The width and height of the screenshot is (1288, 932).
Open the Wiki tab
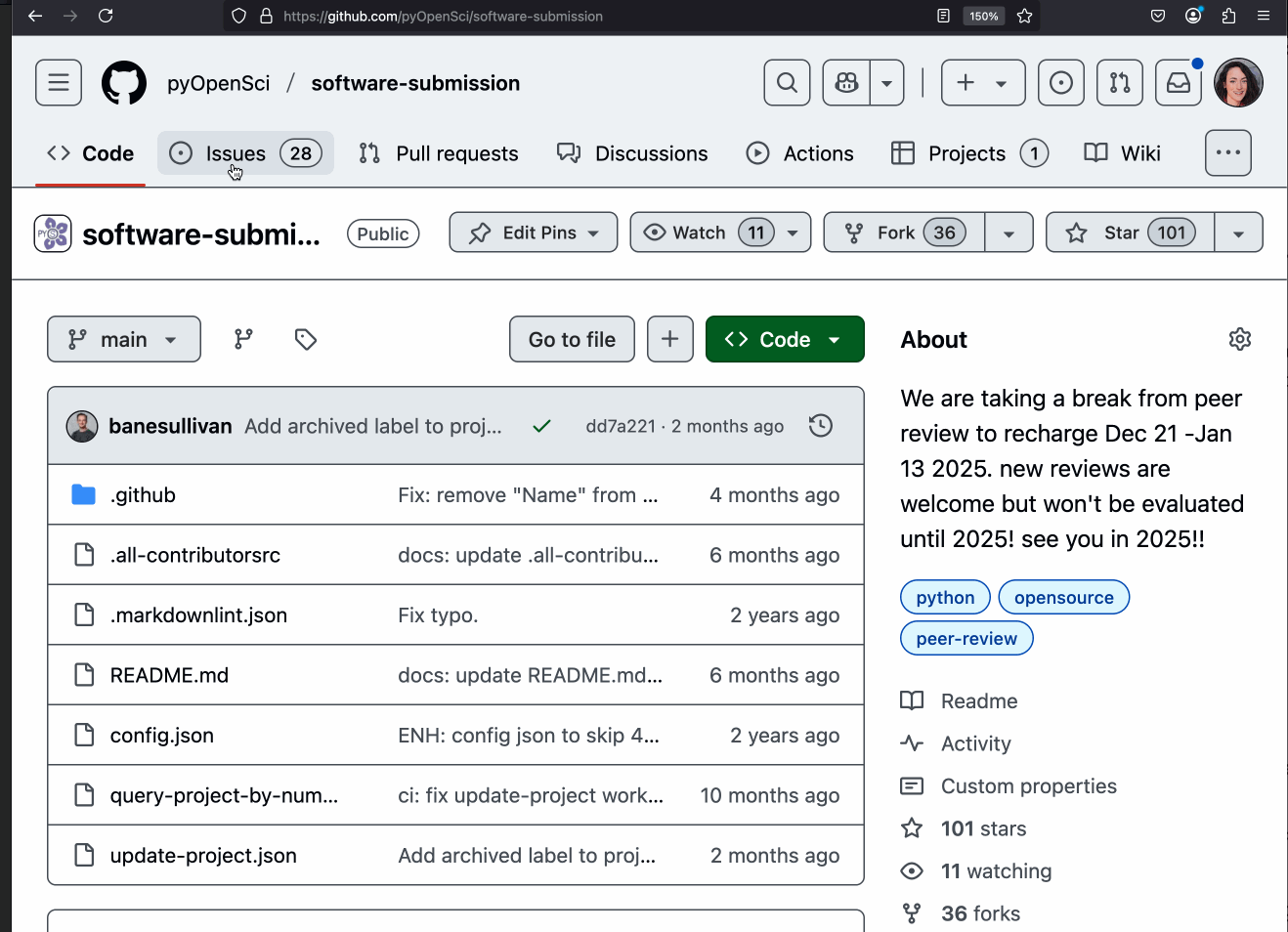click(1123, 153)
